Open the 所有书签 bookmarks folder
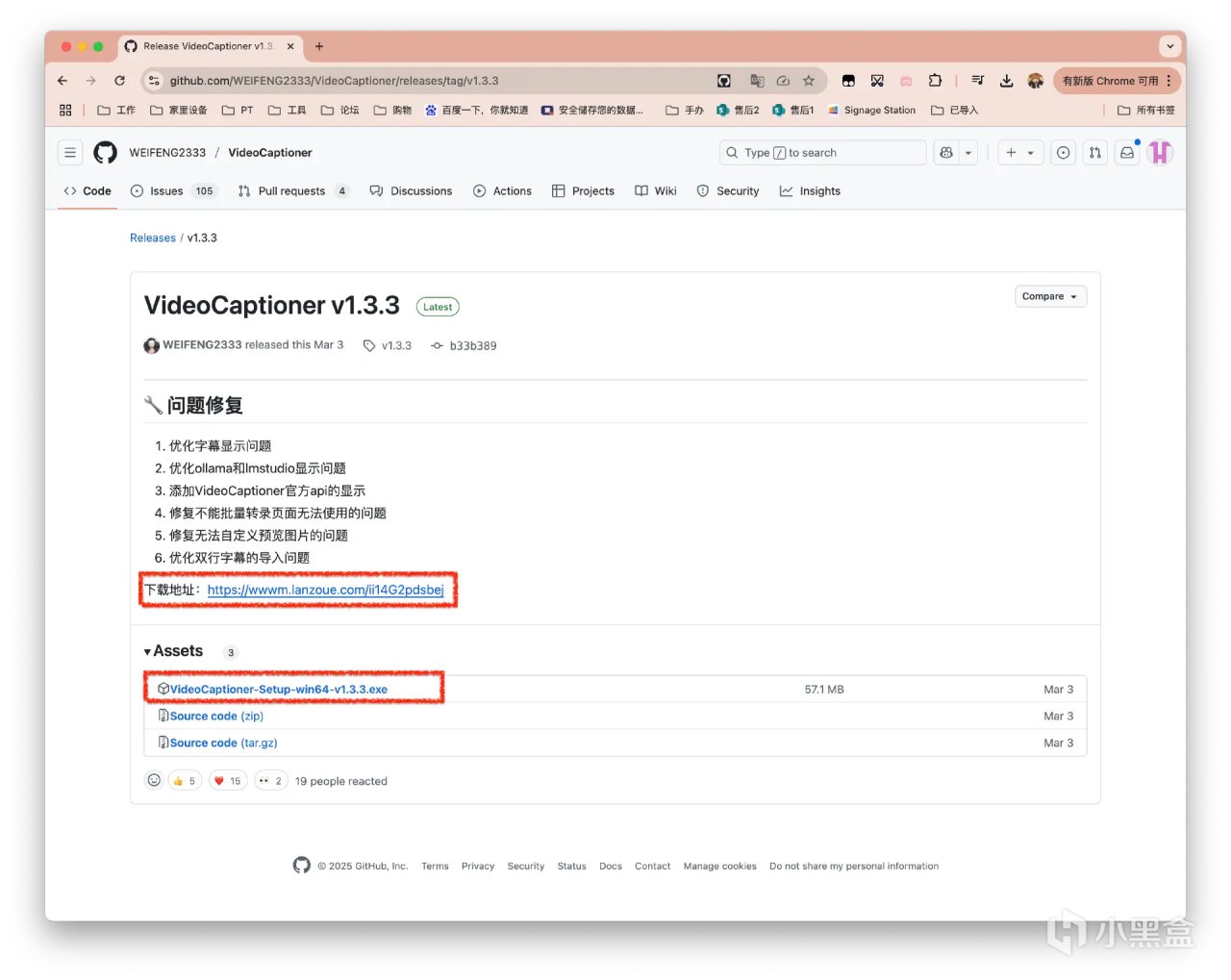The height and width of the screenshot is (980, 1231). [1145, 111]
